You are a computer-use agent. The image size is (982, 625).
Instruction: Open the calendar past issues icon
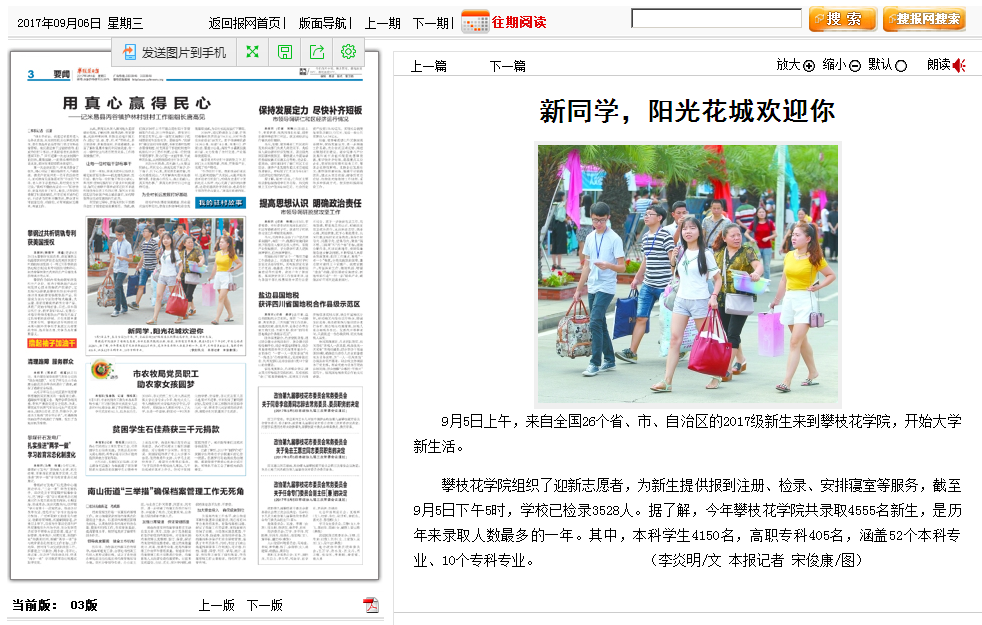[x=475, y=21]
